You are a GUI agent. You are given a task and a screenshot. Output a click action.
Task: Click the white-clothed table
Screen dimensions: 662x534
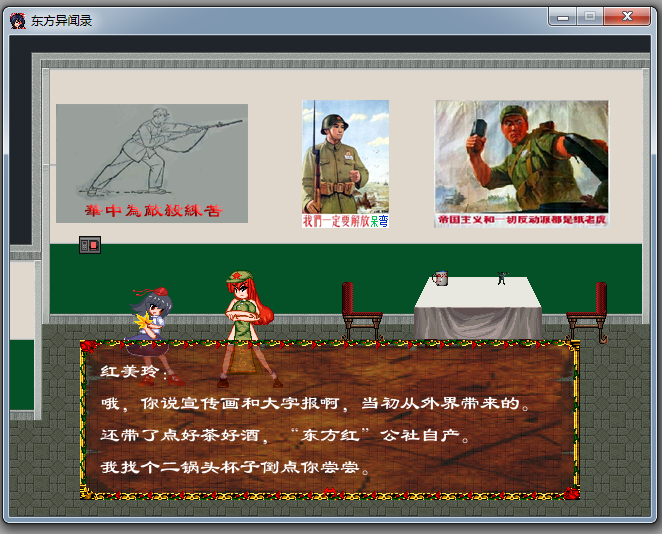478,308
